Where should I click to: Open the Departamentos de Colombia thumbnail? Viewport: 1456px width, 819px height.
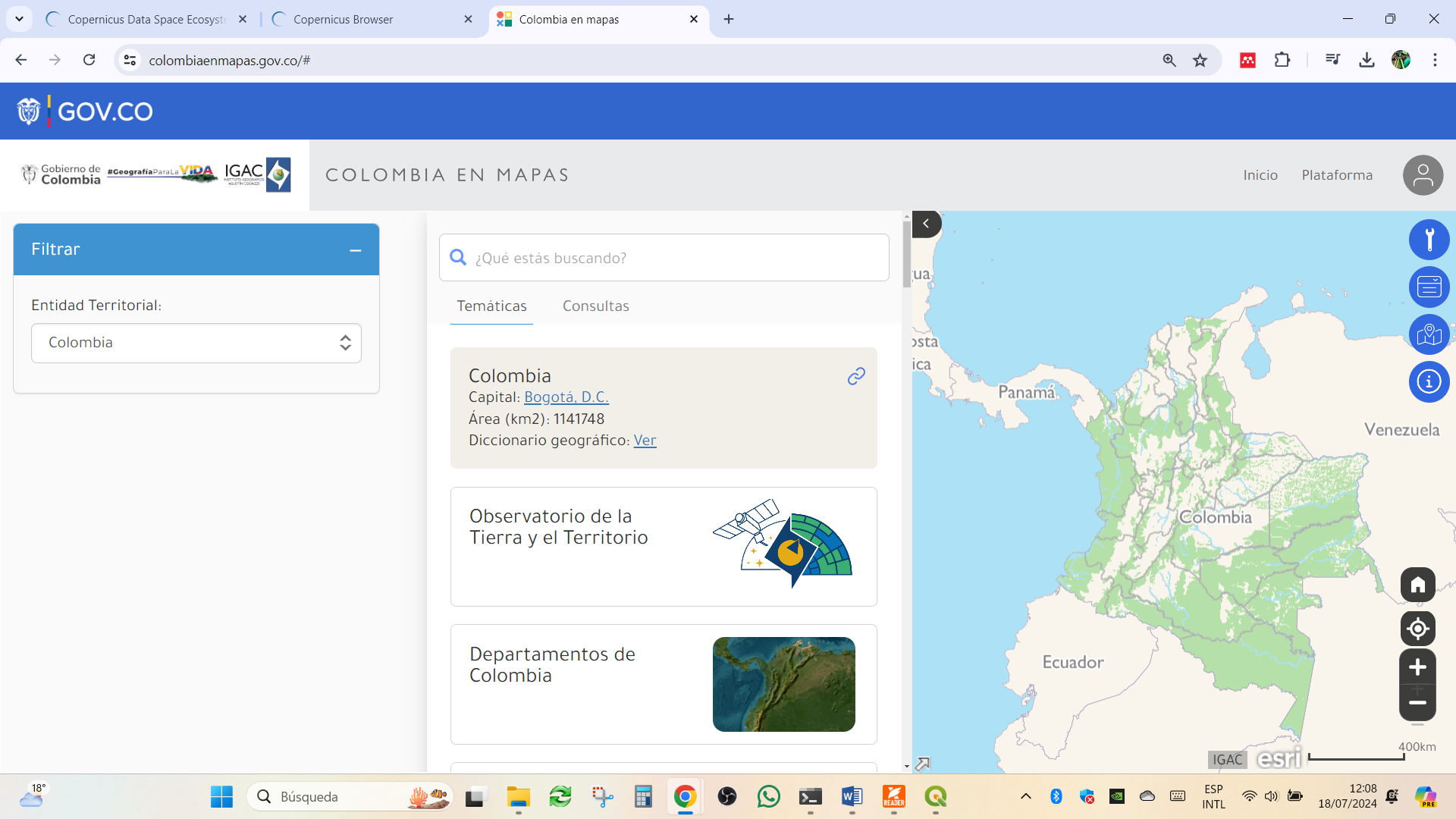pos(783,684)
